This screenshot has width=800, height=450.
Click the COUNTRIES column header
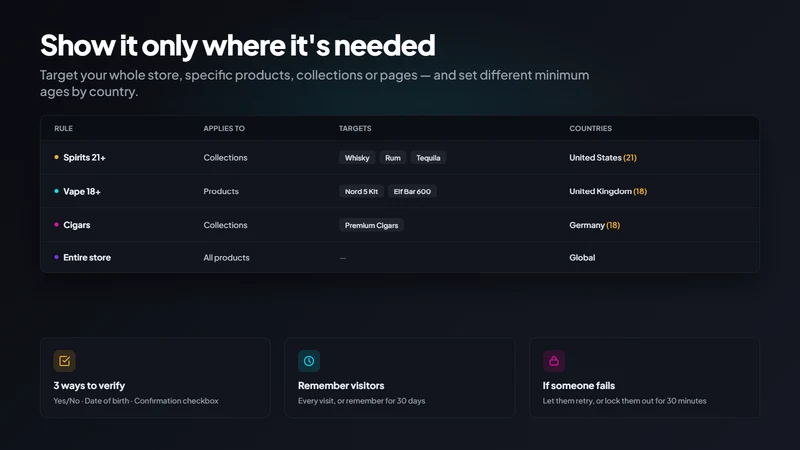coord(590,128)
